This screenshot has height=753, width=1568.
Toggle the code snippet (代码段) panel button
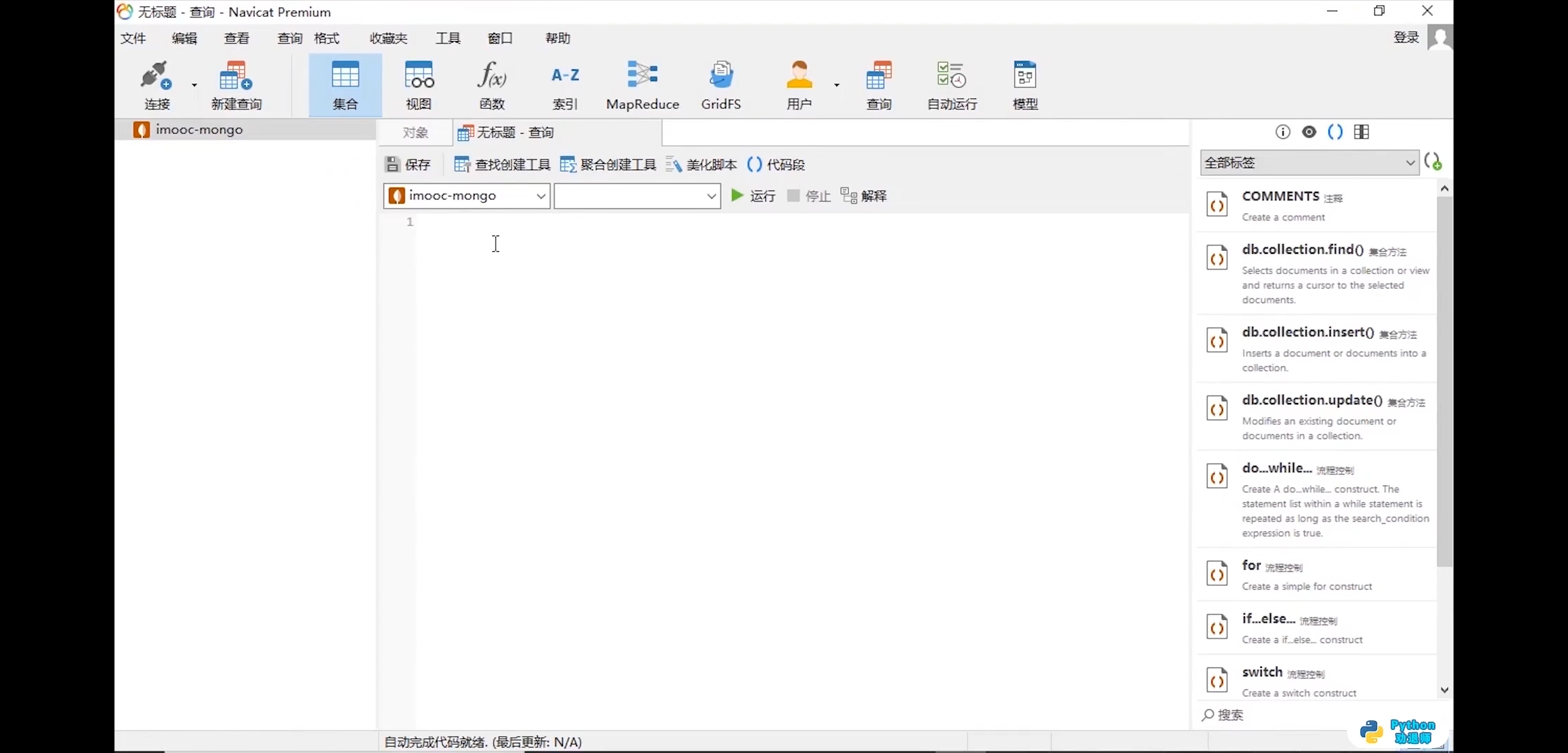click(776, 165)
